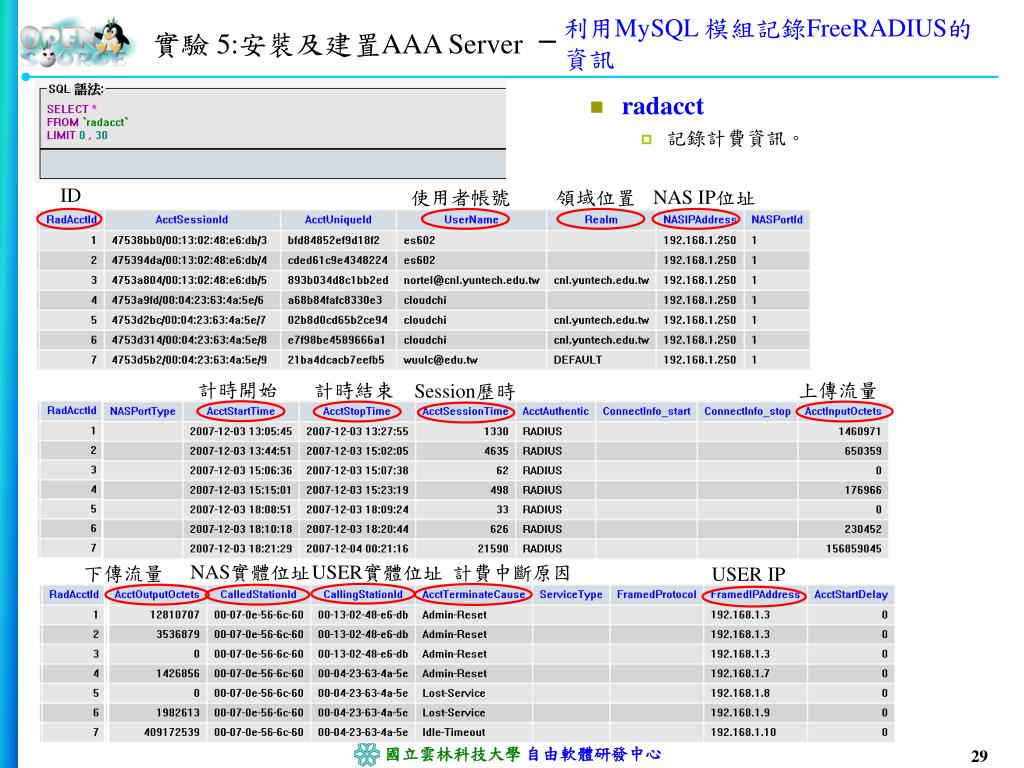
Task: Sort by the AcctSessionId column header
Action: [191, 220]
